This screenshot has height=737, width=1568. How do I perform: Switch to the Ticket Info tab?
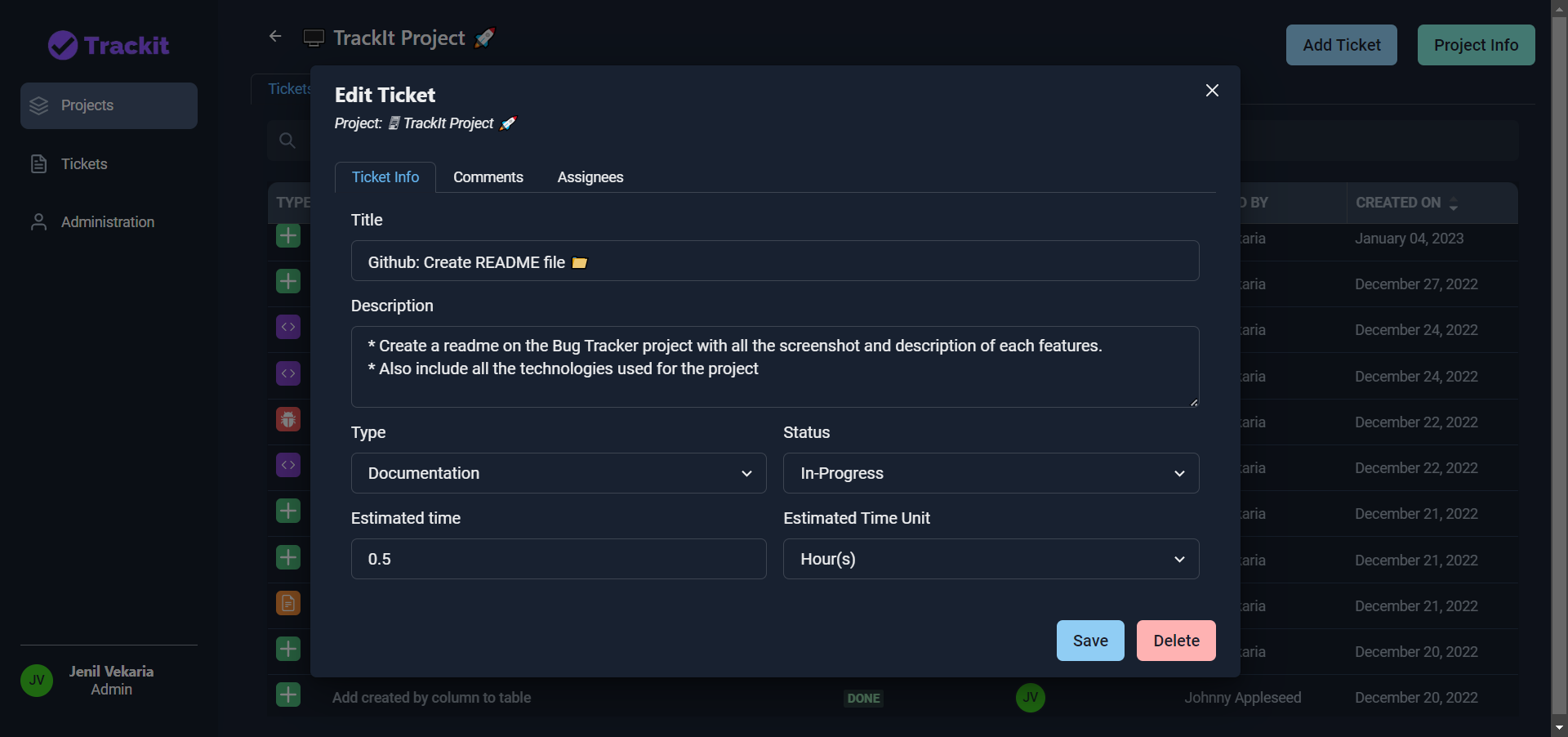[x=385, y=177]
